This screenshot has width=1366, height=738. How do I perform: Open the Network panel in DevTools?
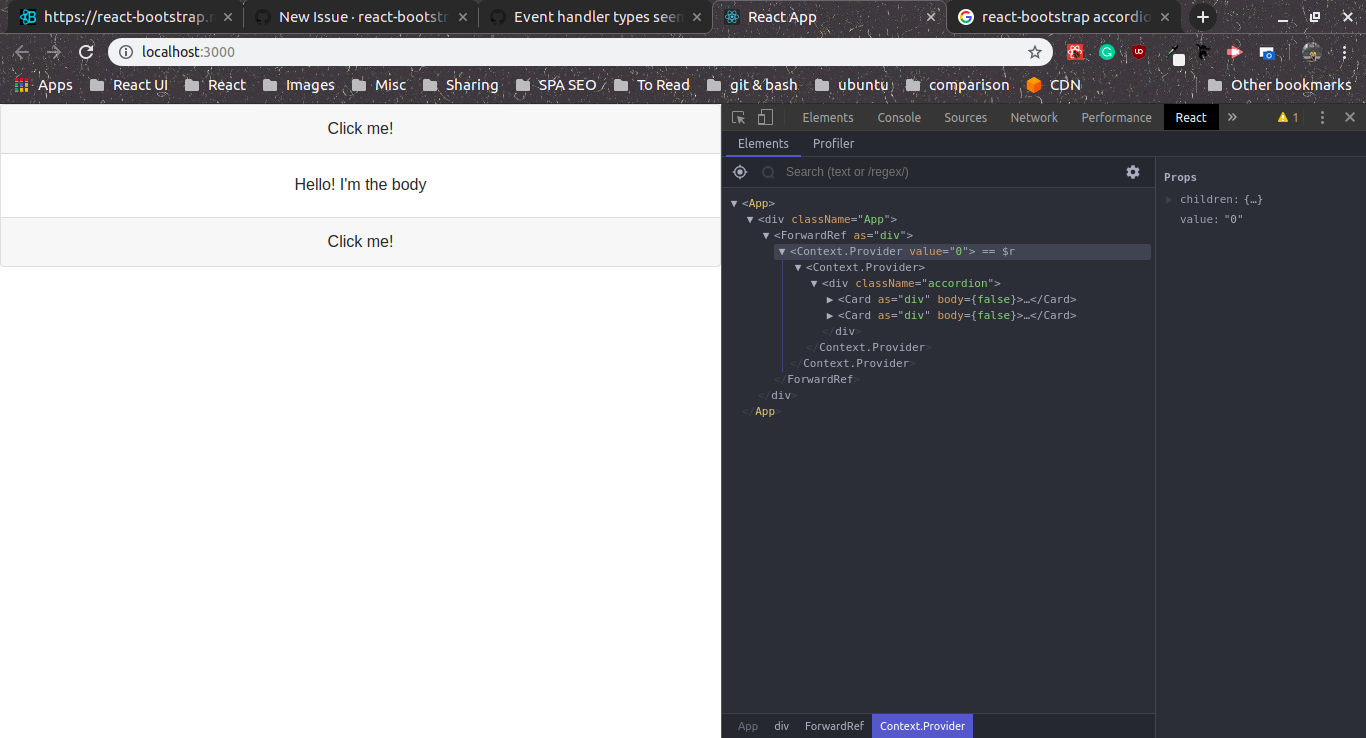click(1033, 117)
